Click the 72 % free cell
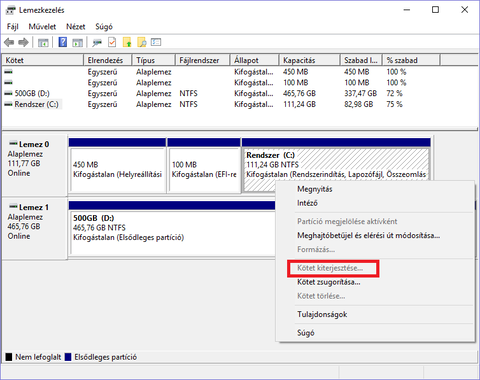Viewport: 480px width, 380px height. [394, 94]
